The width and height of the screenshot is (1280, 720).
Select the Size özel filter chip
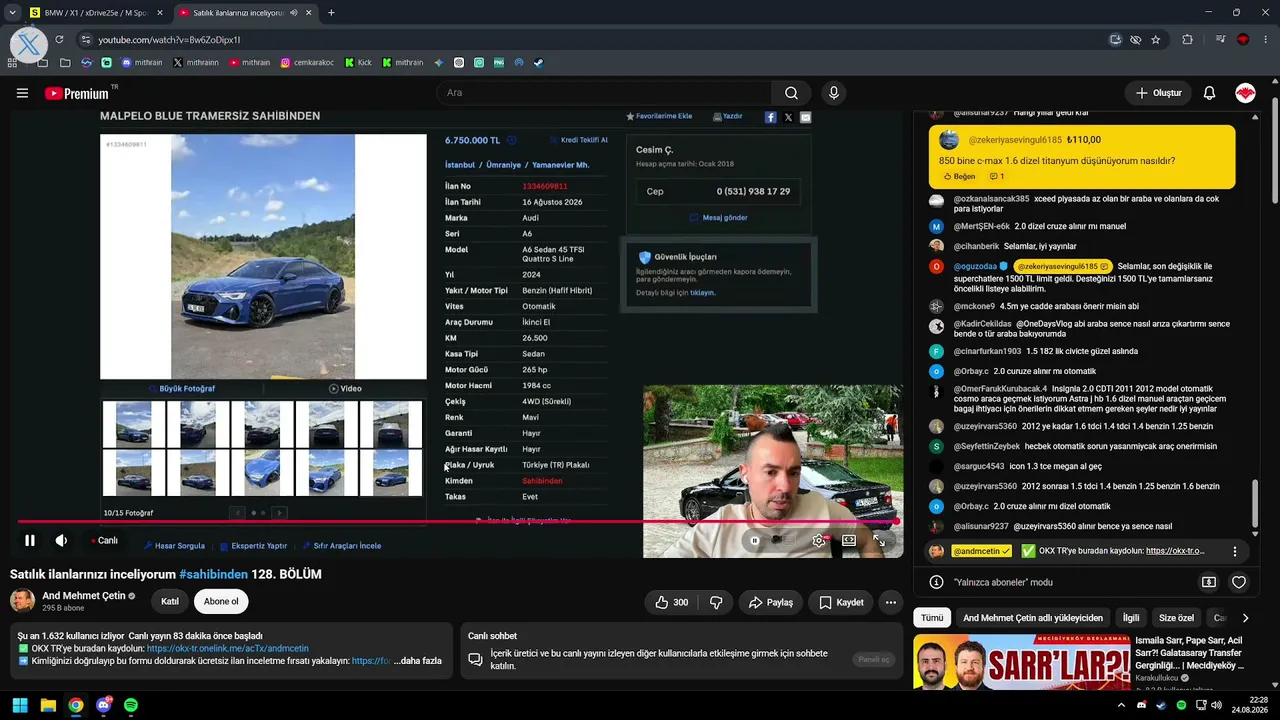click(x=1177, y=618)
